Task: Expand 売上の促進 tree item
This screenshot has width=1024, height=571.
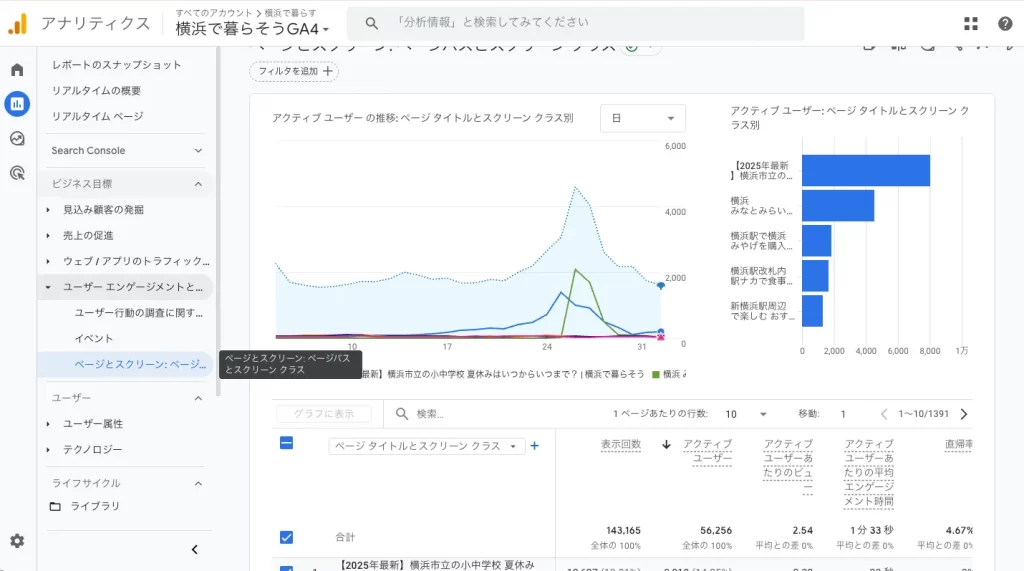Action: [x=48, y=235]
